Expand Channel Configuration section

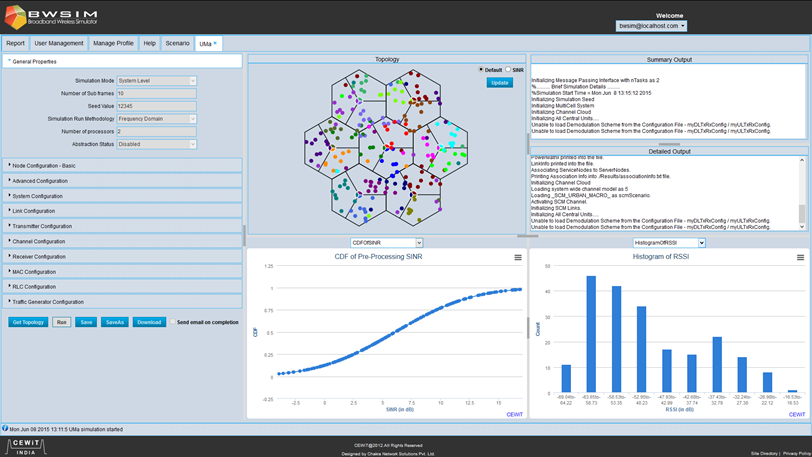tap(122, 241)
